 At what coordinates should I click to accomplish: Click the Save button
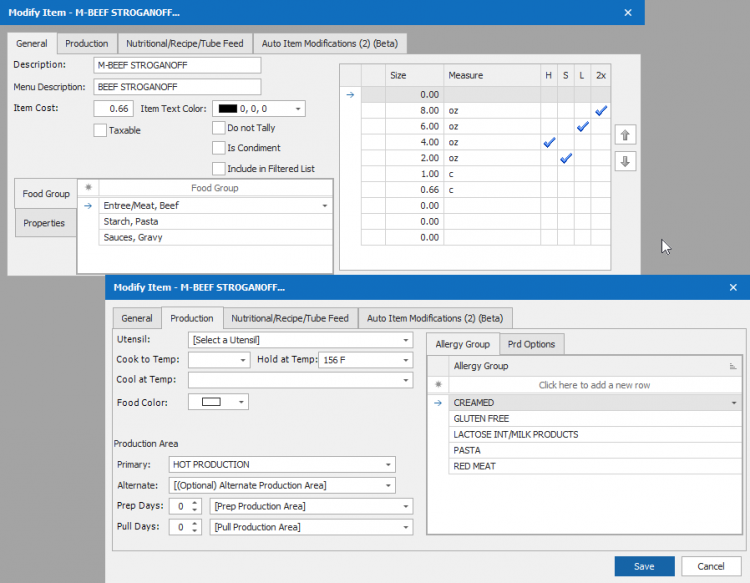click(644, 566)
